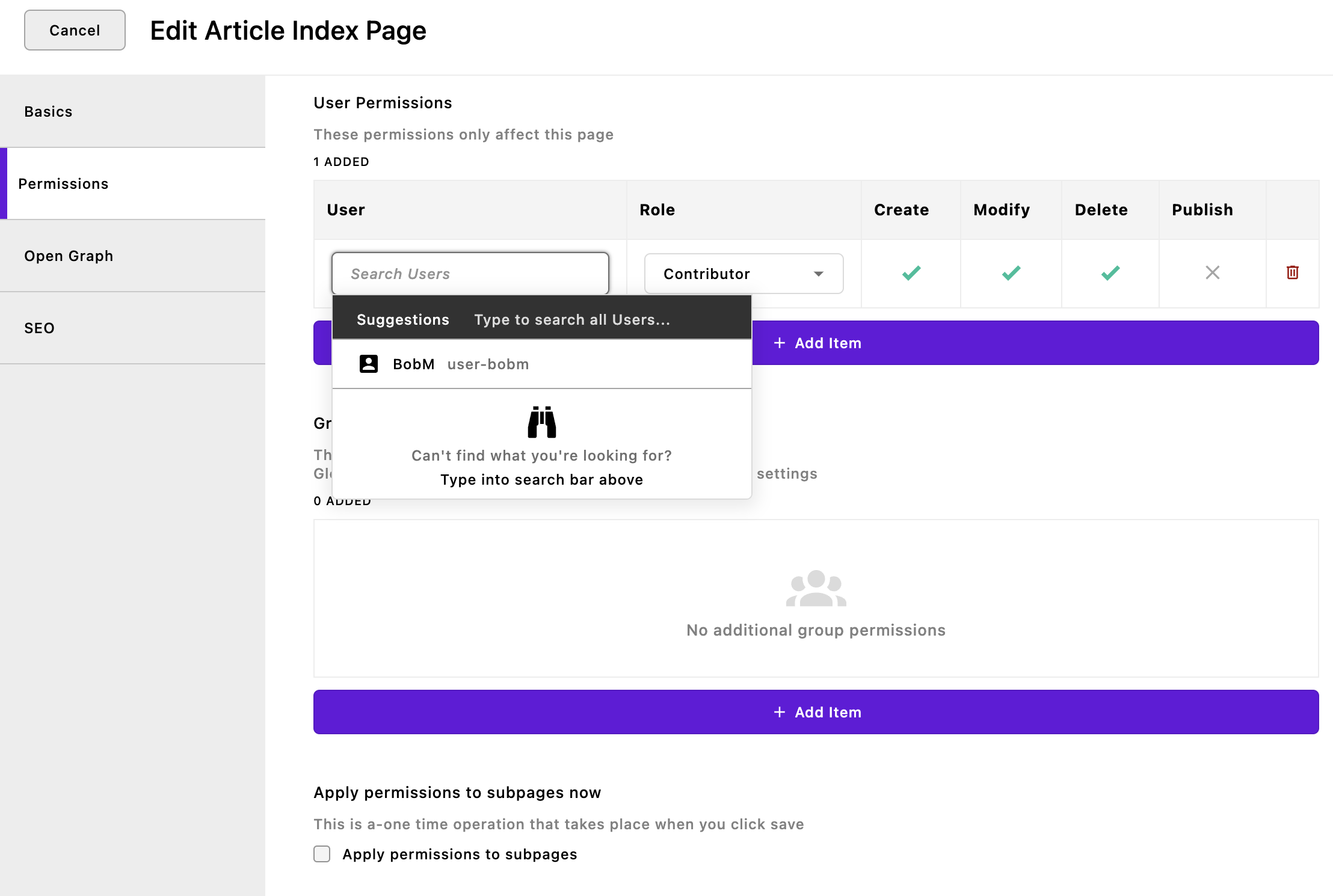Click the BobM user avatar icon

(368, 364)
